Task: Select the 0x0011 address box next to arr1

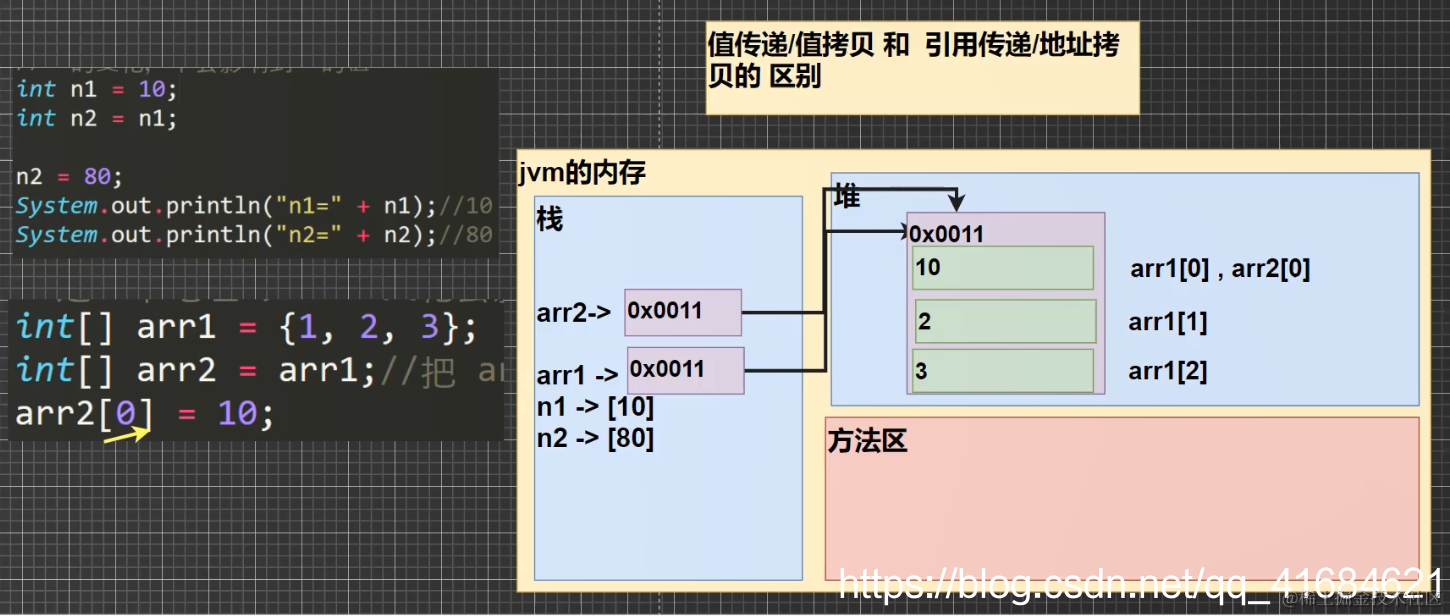Action: click(x=685, y=369)
